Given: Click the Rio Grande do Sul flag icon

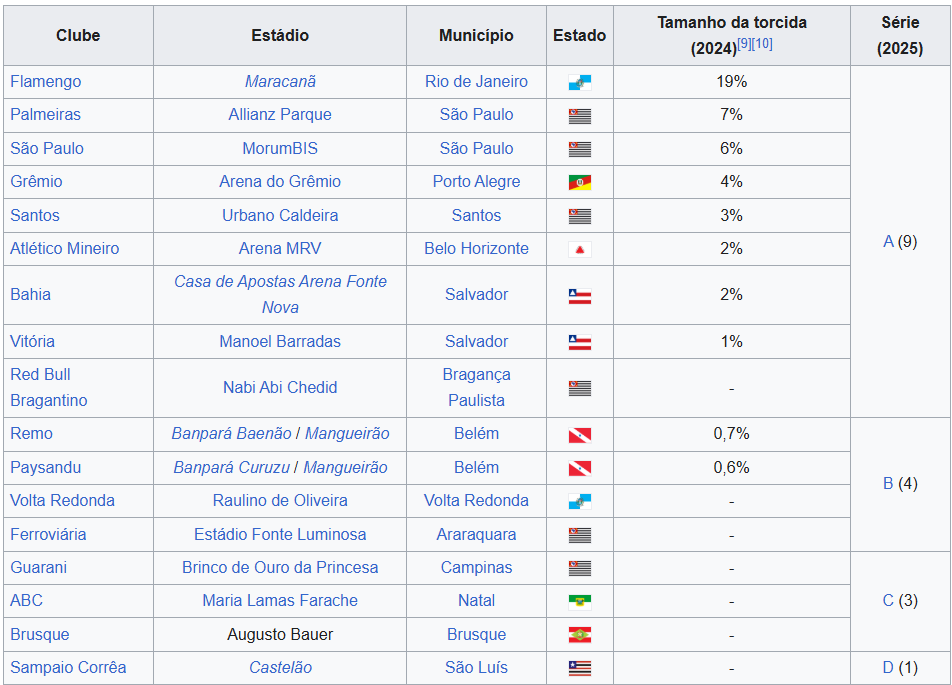Looking at the screenshot, I should (579, 182).
